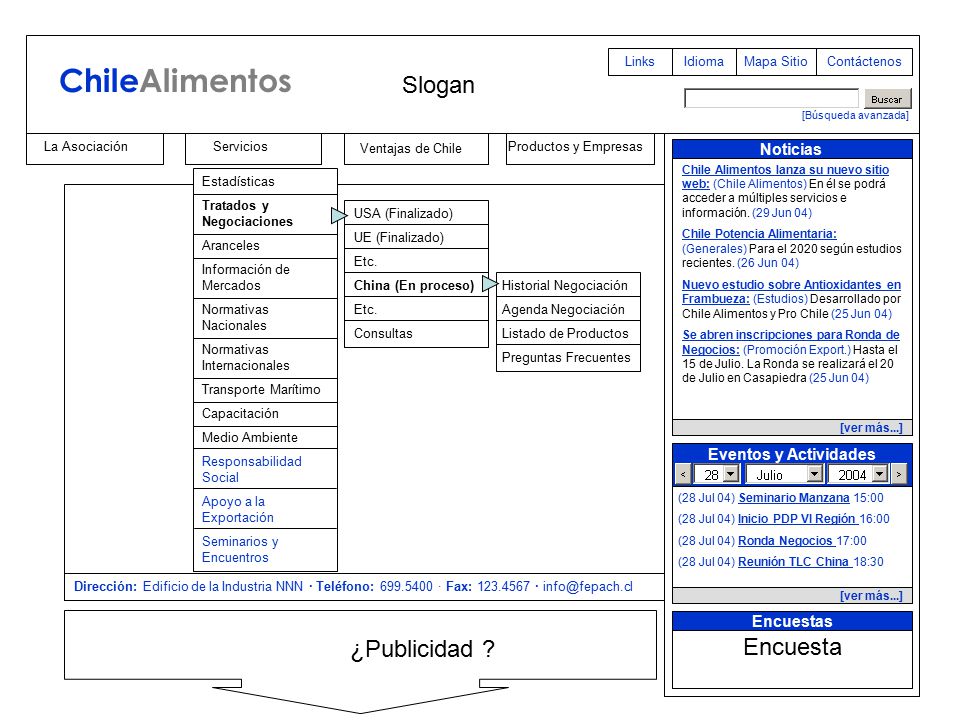Choose Aranceles in the Servicios menu

265,246
